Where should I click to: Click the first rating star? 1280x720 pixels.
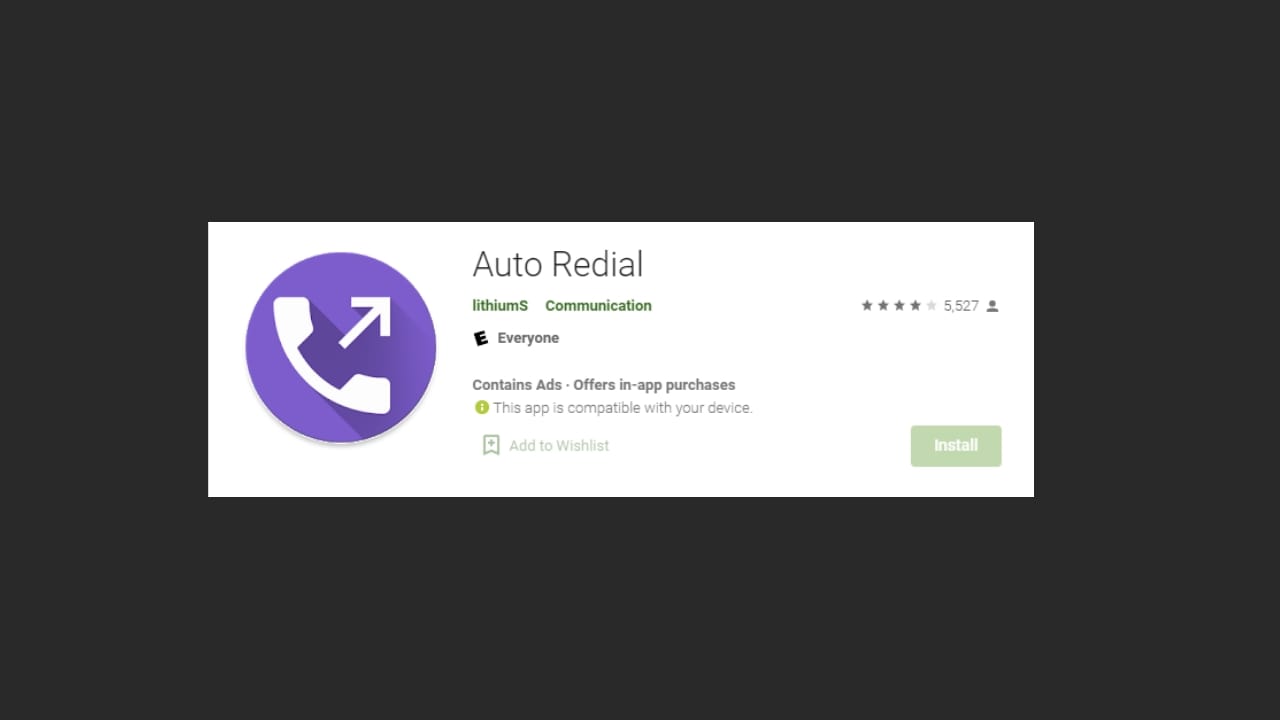click(867, 306)
